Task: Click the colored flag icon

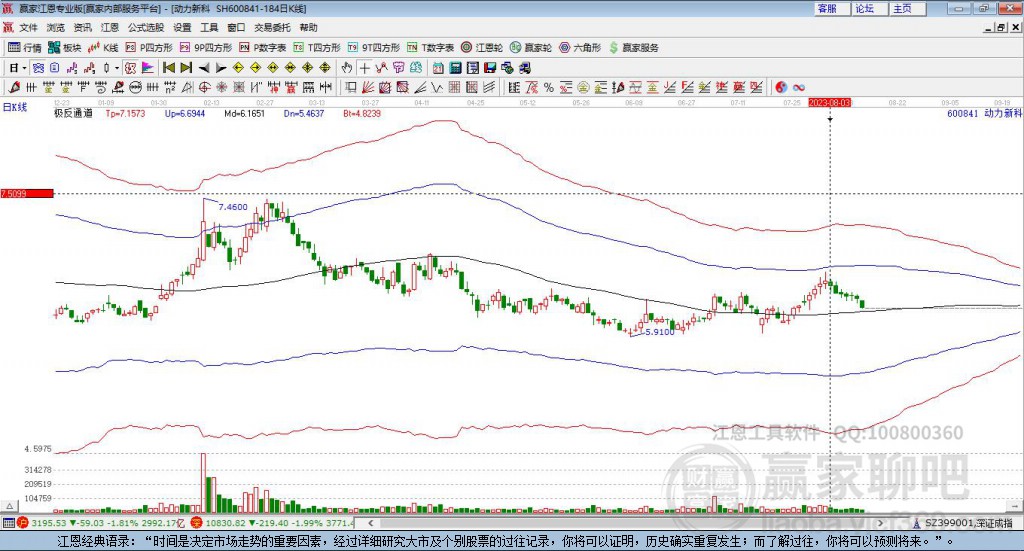Action: (148, 68)
